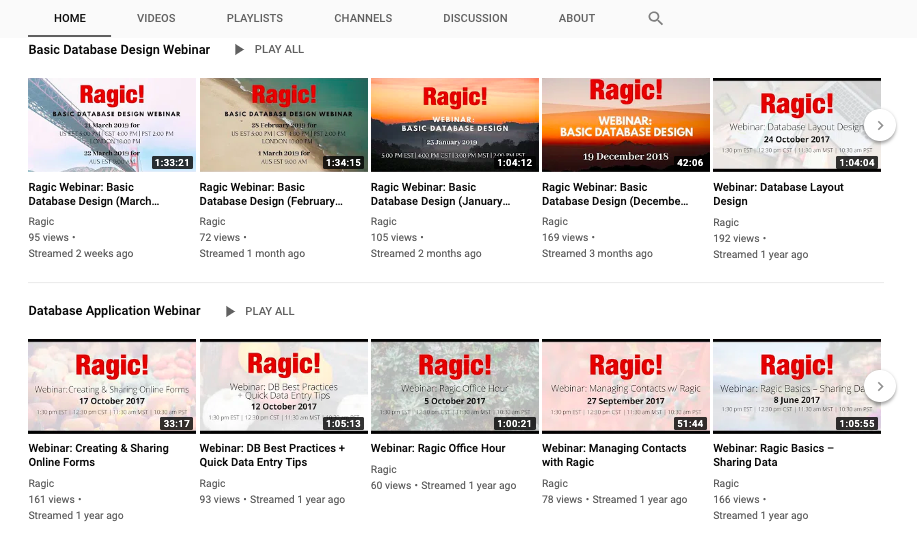
Task: Click Ragic channel name under Managing Contacts
Action: 555,484
